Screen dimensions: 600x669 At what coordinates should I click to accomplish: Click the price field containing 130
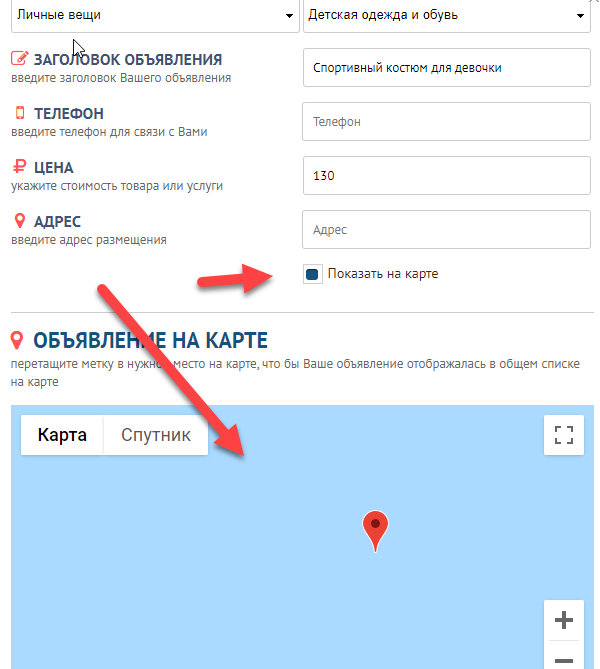(447, 176)
